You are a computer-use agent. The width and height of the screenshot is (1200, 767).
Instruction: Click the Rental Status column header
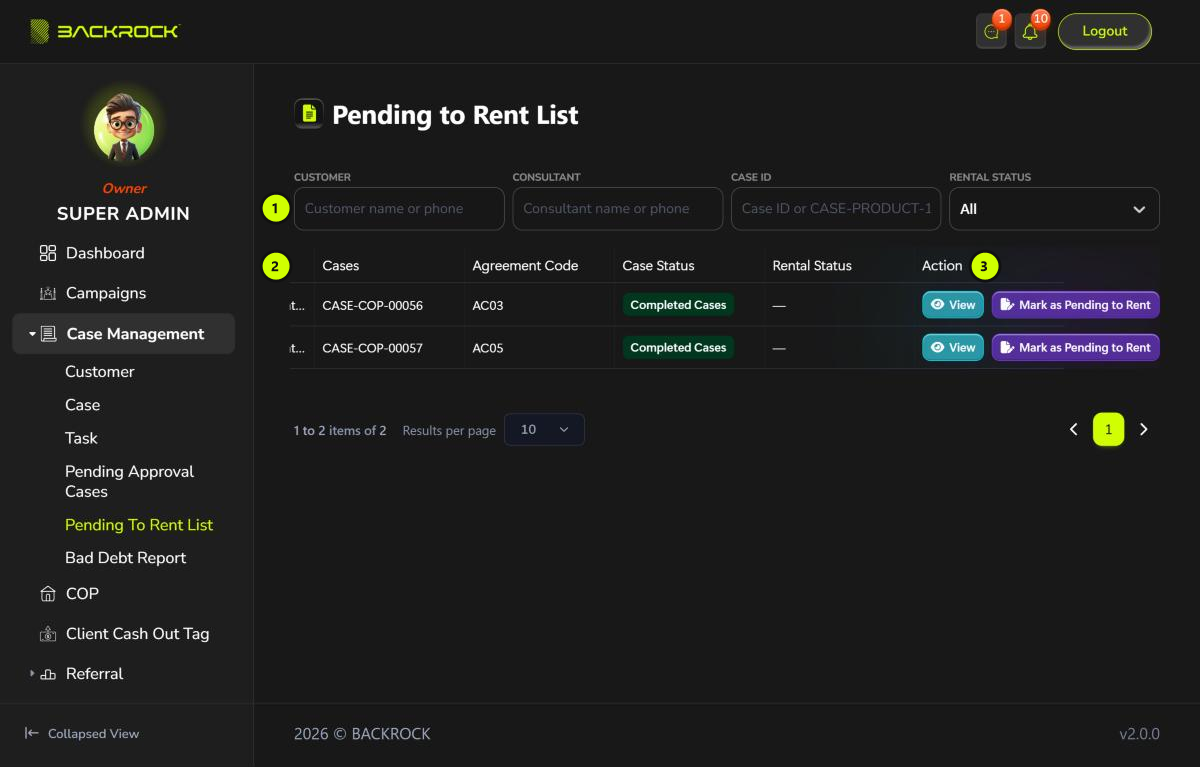tap(812, 266)
